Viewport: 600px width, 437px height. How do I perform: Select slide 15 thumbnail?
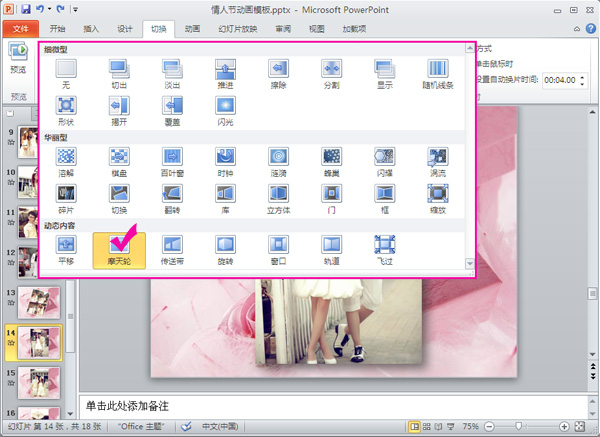coord(39,383)
